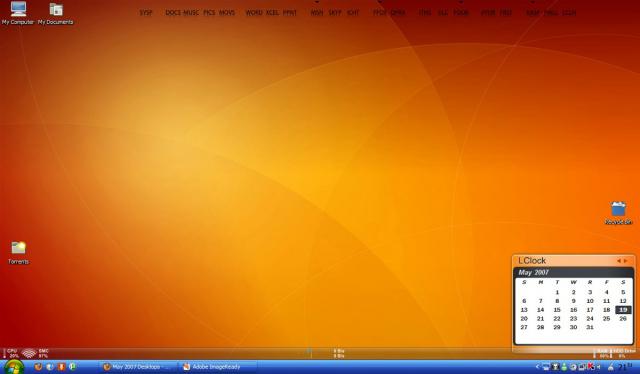Select day 15 in the LClock calendar
The image size is (640, 374).
pyautogui.click(x=557, y=310)
